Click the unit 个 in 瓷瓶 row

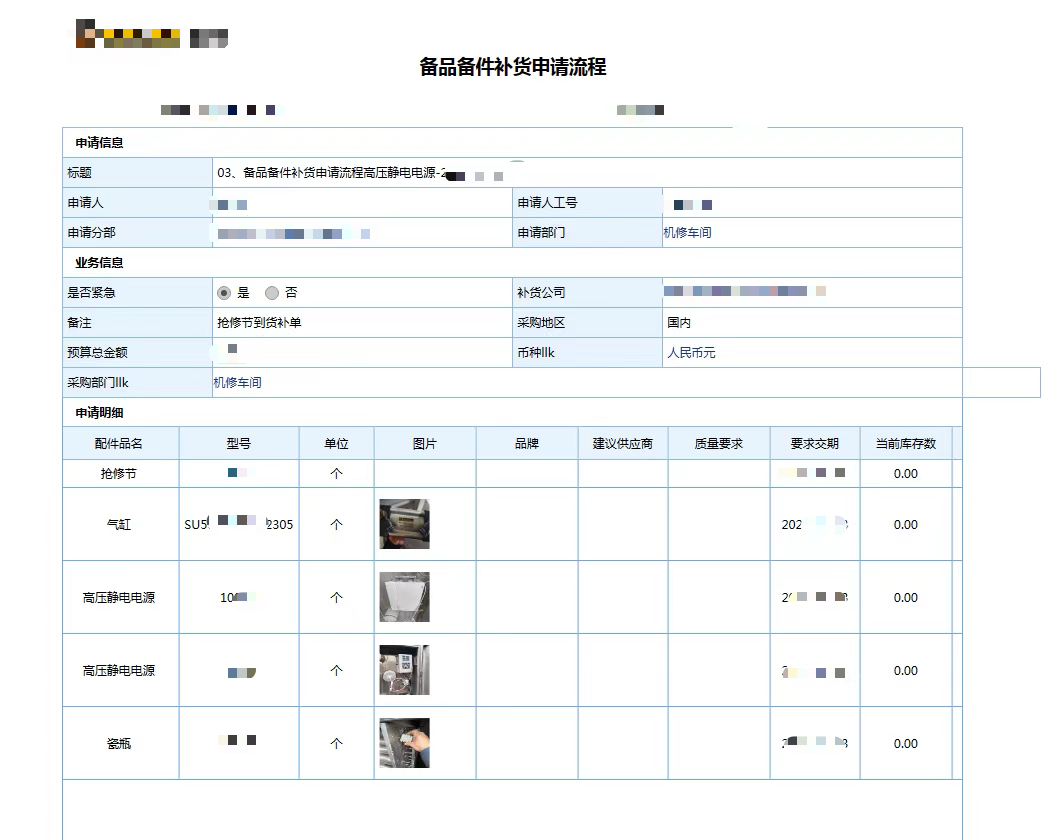(x=336, y=743)
